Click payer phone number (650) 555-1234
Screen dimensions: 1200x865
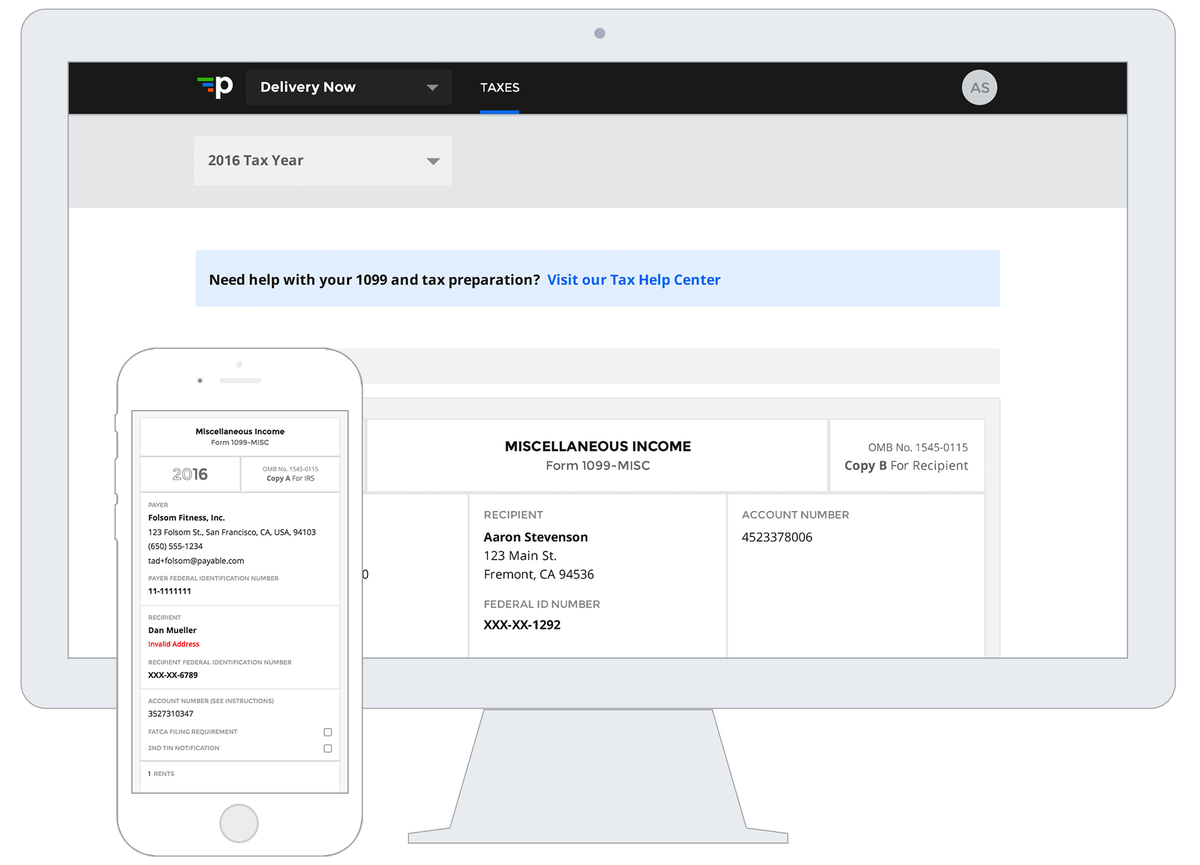175,547
